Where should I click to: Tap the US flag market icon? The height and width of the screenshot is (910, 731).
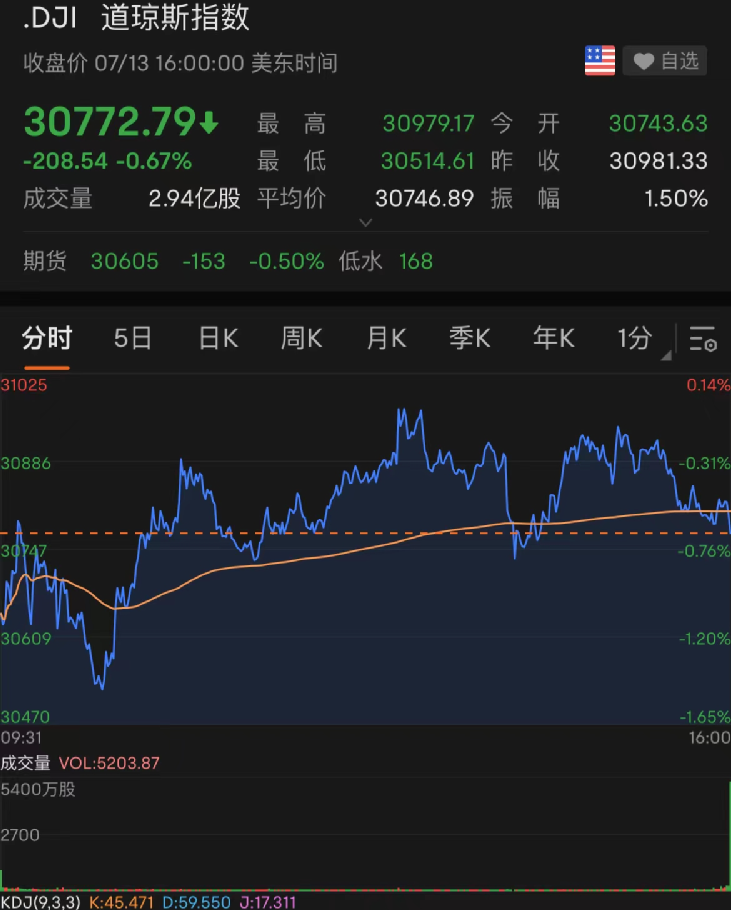599,60
